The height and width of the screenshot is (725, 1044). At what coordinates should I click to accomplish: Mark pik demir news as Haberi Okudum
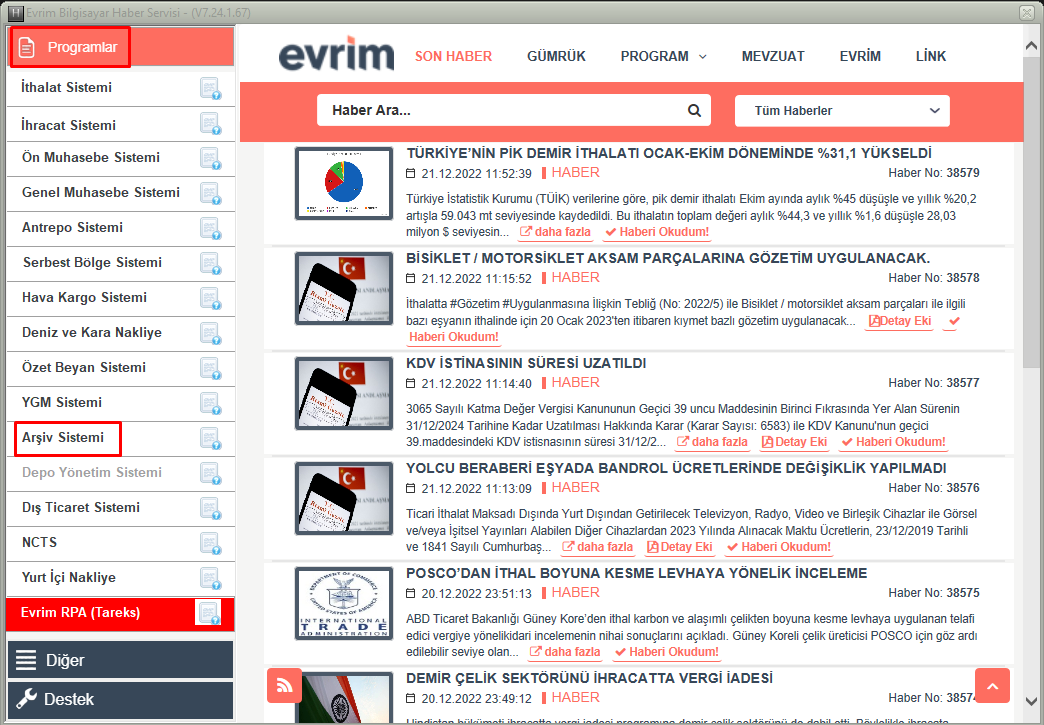click(657, 232)
